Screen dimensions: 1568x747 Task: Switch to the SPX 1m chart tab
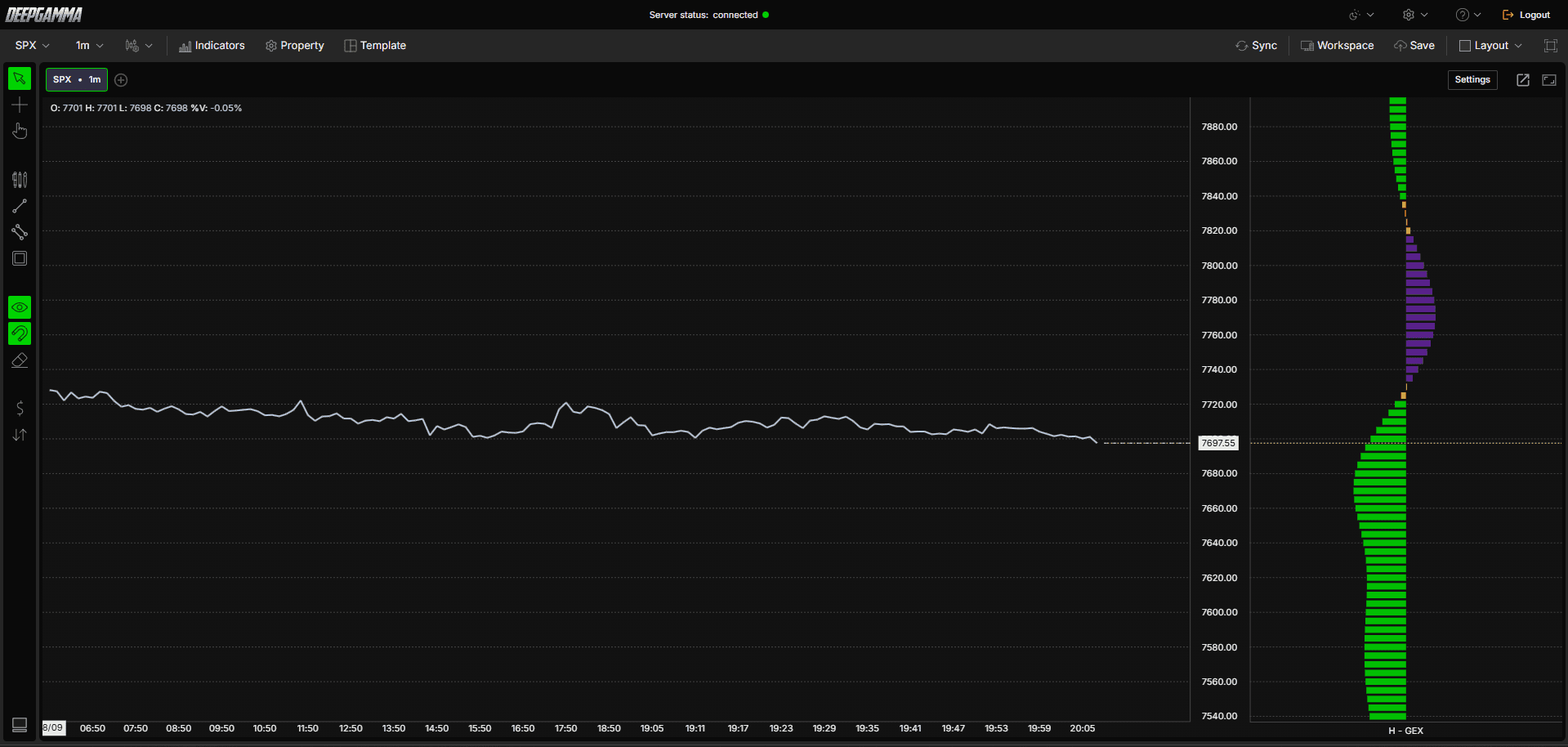(77, 79)
